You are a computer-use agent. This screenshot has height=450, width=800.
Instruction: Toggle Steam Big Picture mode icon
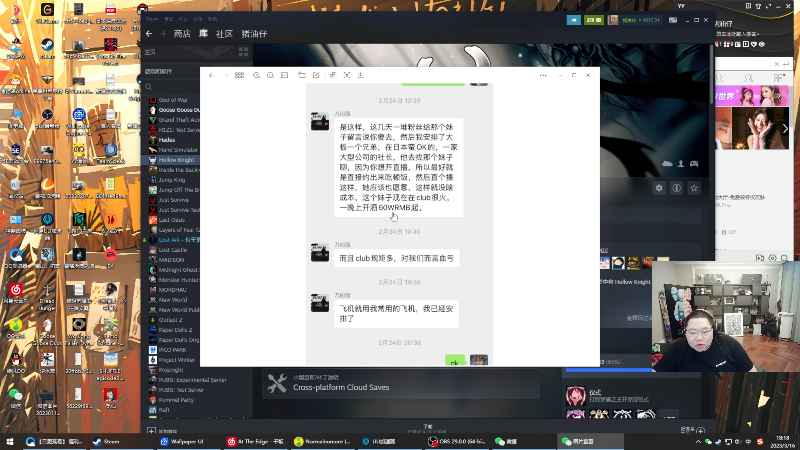point(673,20)
